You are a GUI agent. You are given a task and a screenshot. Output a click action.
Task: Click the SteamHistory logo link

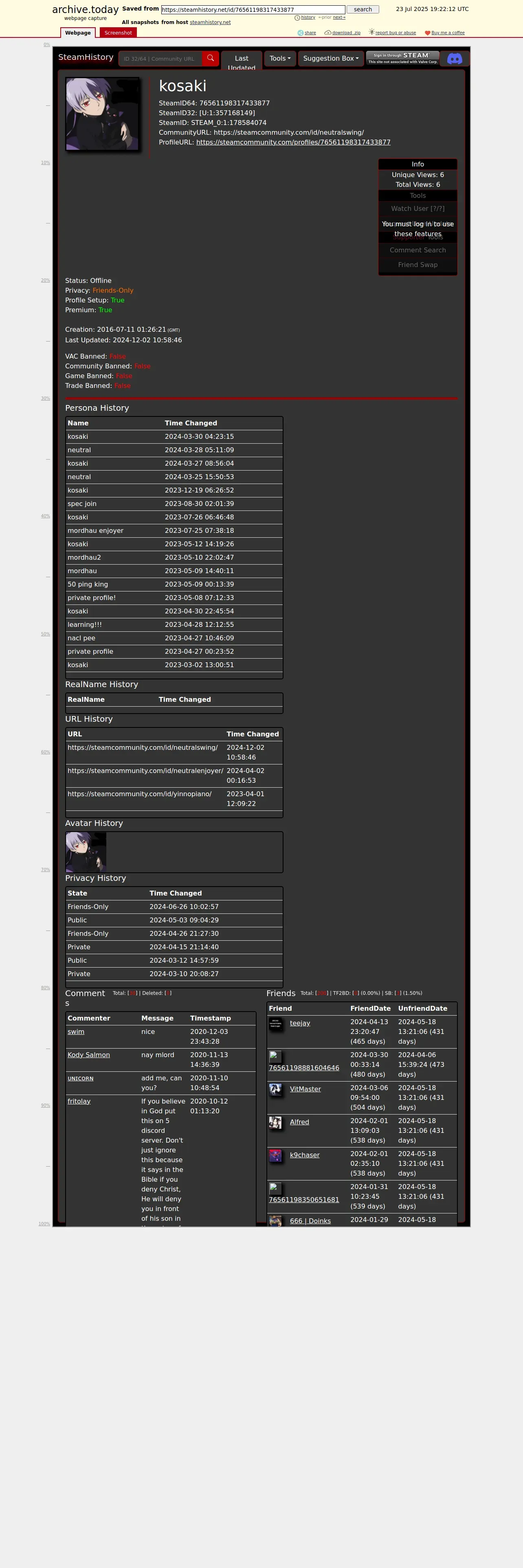(86, 57)
